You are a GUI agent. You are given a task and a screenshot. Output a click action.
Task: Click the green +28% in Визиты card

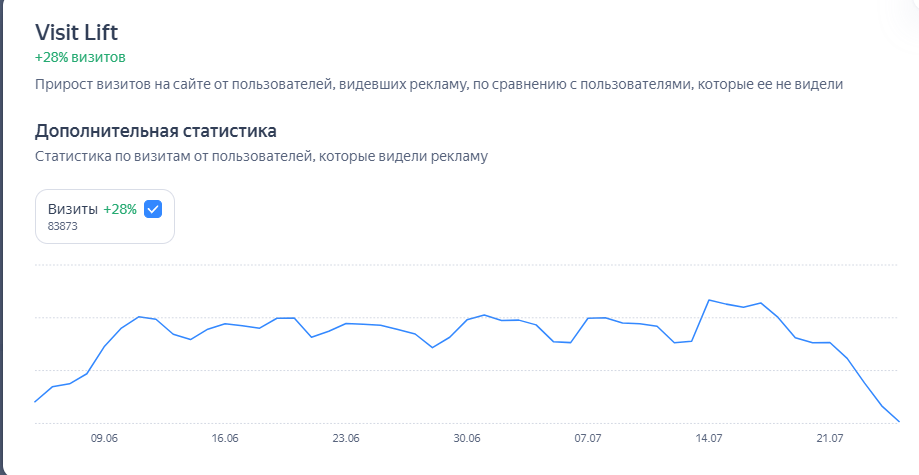point(120,209)
